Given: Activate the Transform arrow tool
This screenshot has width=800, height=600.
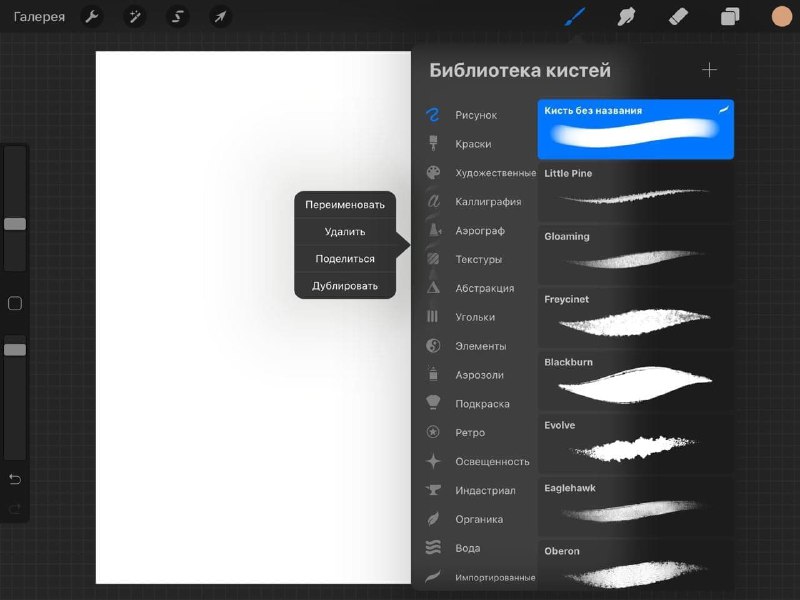Looking at the screenshot, I should coord(220,17).
